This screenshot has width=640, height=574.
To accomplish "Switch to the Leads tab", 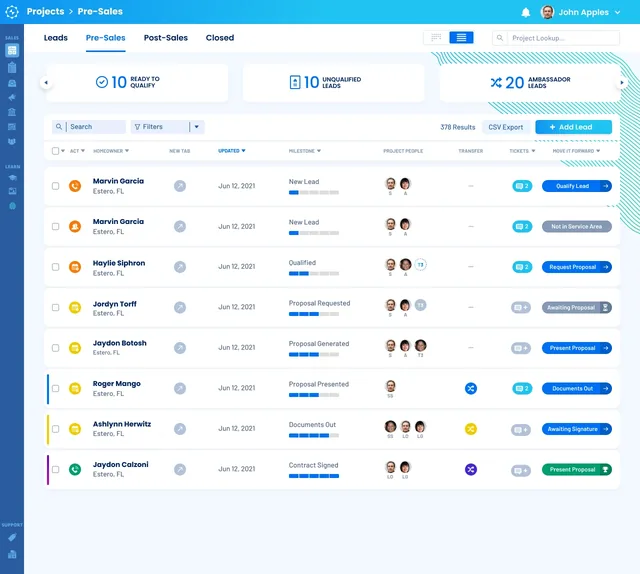I will point(56,38).
